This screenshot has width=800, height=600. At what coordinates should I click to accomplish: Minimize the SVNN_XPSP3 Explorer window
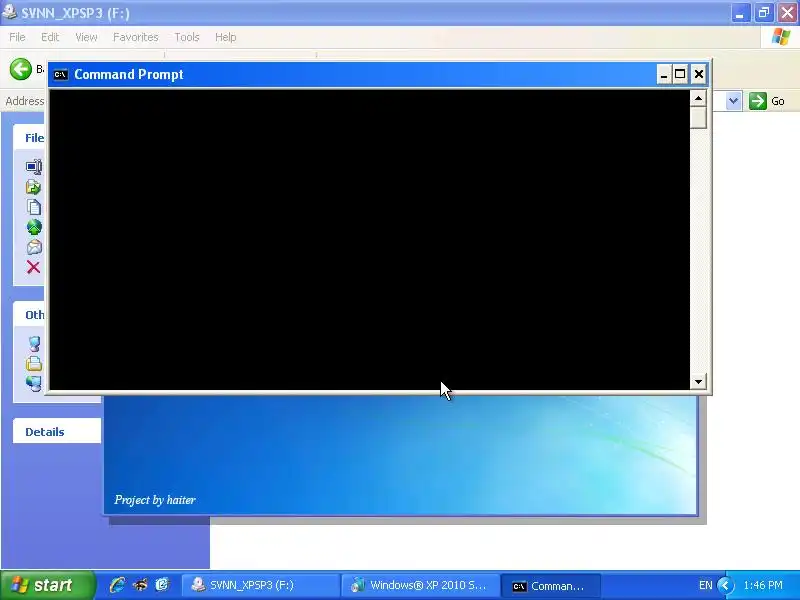[x=740, y=13]
